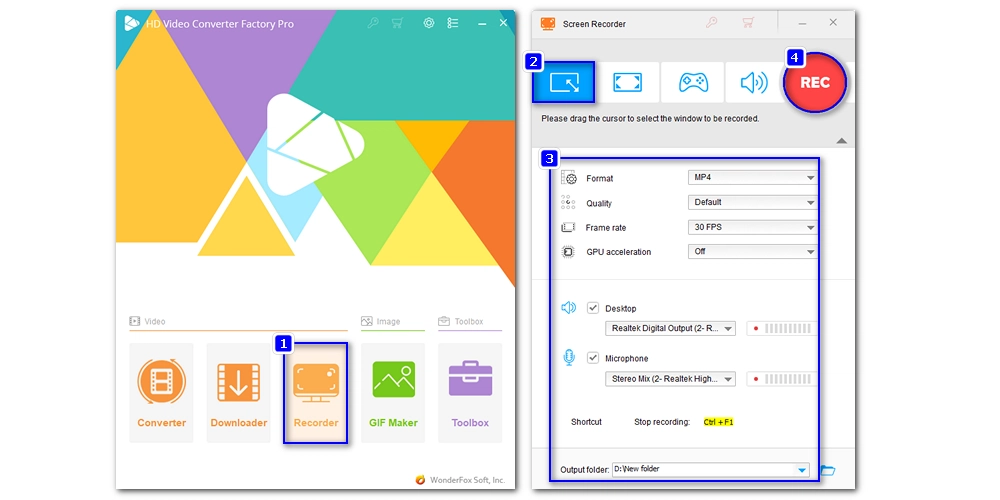Select game recording mode
Screen dimensions: 1000x500
pyautogui.click(x=692, y=82)
